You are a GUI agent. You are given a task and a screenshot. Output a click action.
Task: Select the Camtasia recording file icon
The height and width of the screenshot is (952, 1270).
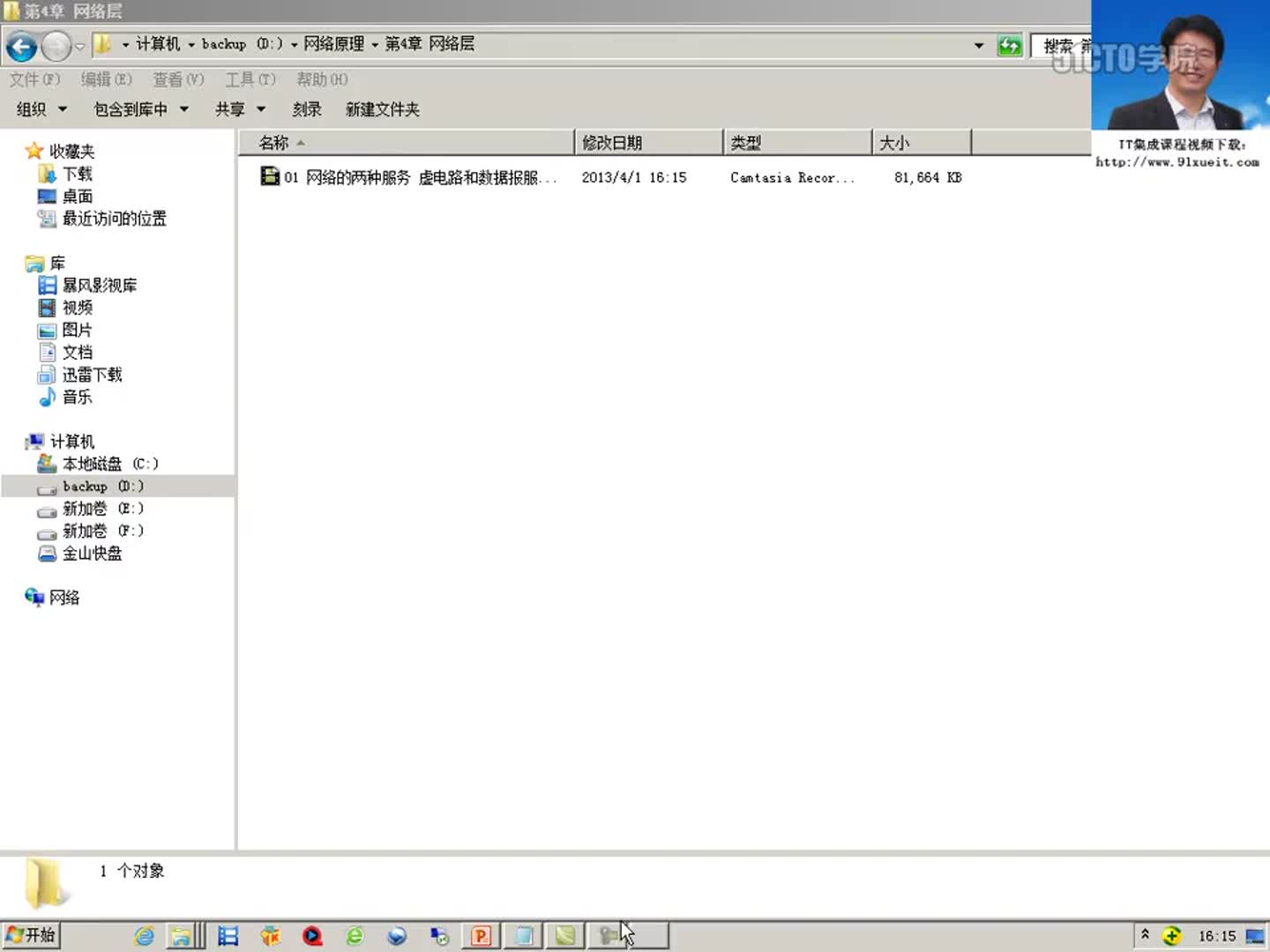(270, 176)
